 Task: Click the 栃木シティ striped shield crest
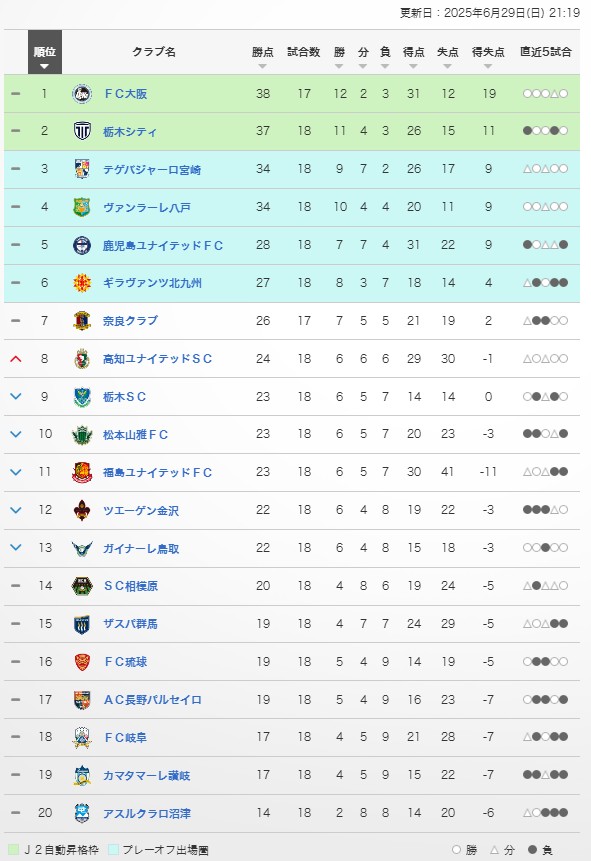82,131
